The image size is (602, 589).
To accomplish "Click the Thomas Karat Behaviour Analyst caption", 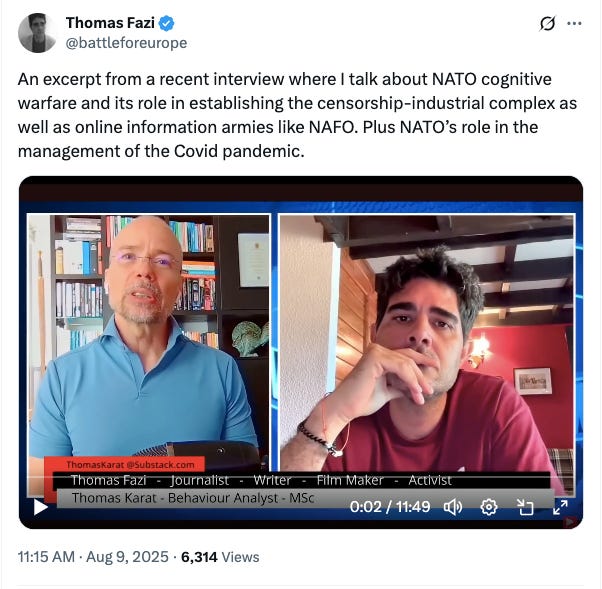I will click(193, 498).
